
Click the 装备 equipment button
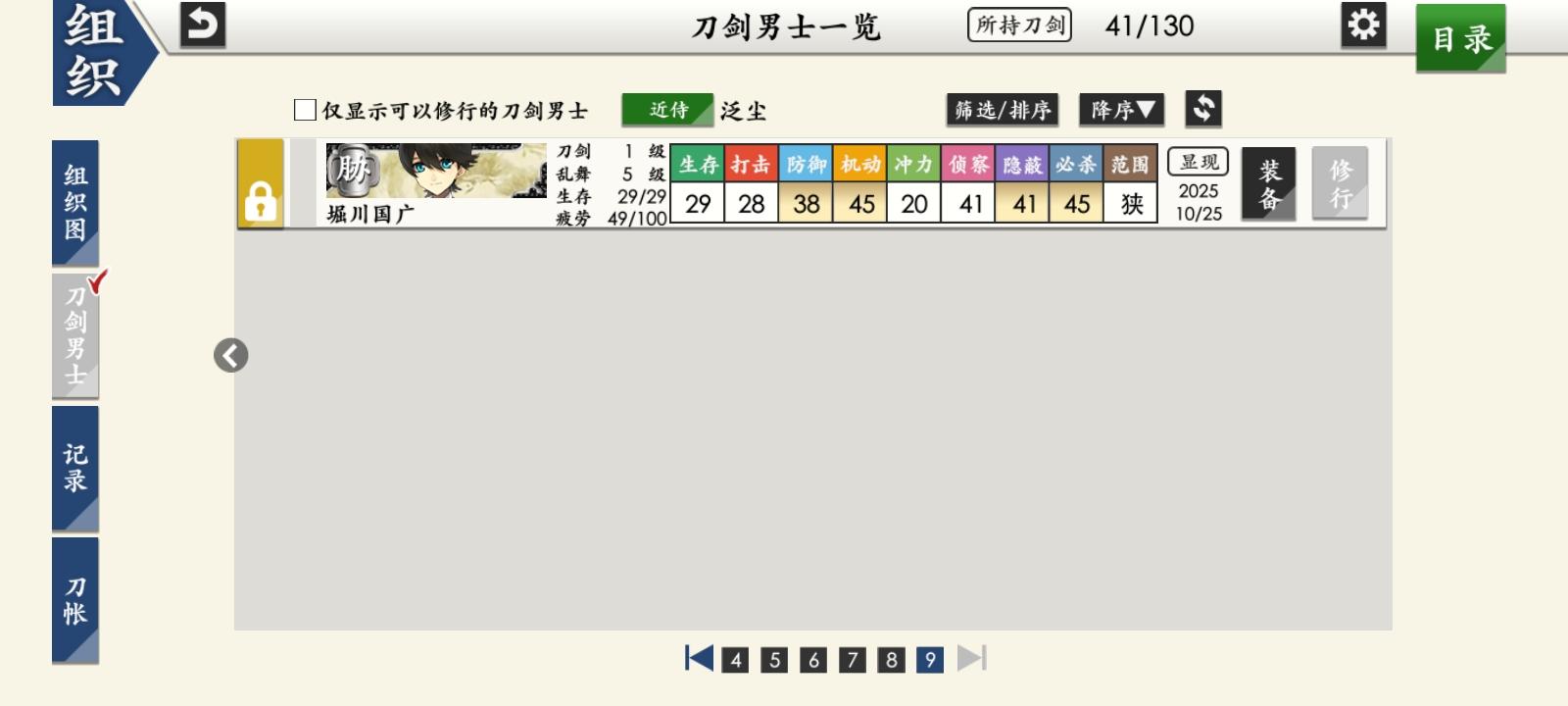pyautogui.click(x=1268, y=184)
